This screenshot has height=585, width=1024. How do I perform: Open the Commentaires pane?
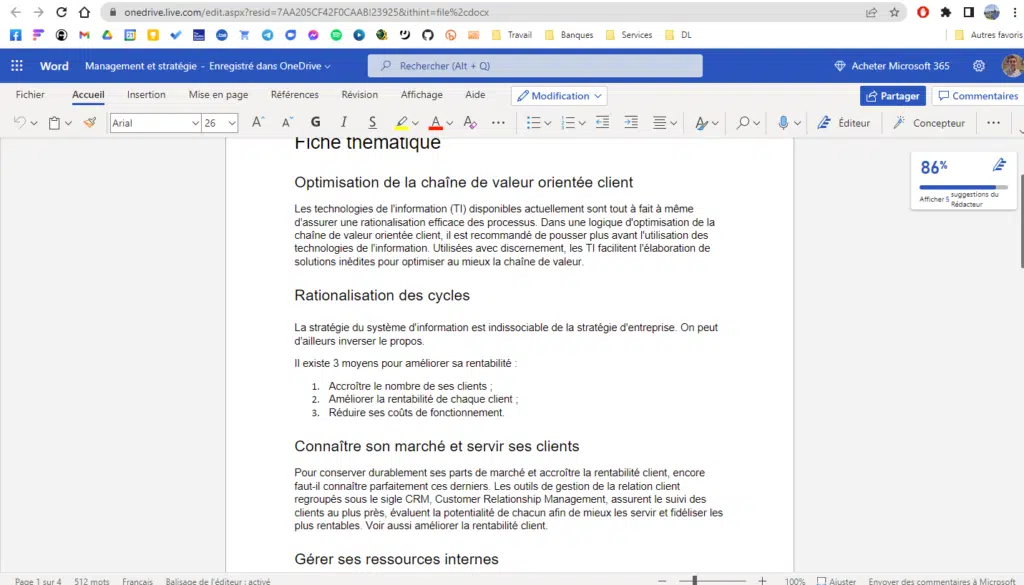[978, 96]
